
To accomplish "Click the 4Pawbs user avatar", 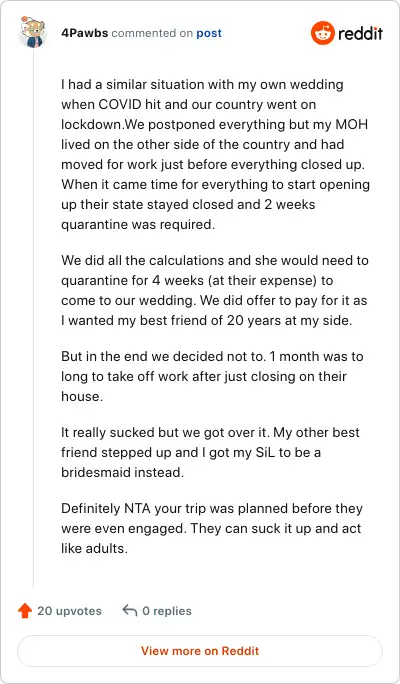I will point(33,32).
